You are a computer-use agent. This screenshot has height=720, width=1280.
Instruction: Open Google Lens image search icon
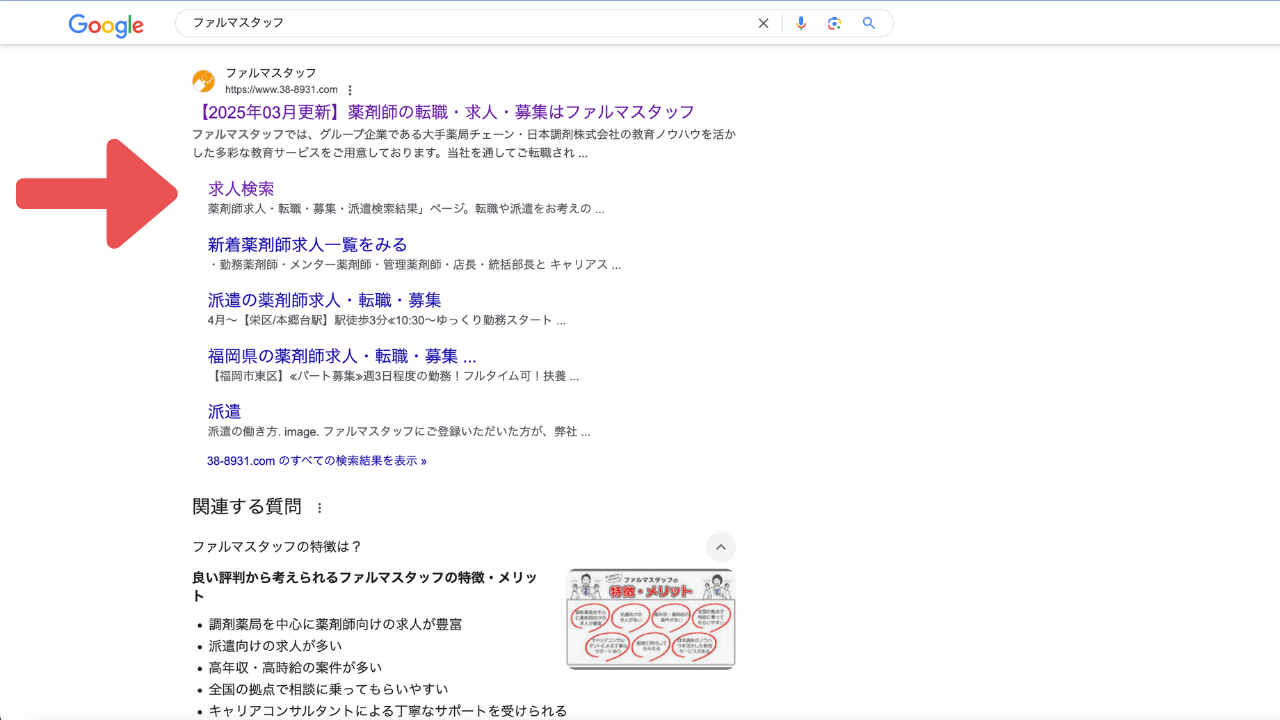pos(834,23)
